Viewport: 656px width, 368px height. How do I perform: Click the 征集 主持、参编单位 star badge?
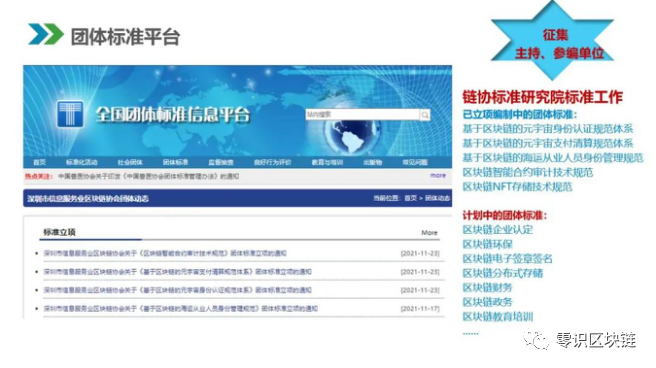point(552,42)
